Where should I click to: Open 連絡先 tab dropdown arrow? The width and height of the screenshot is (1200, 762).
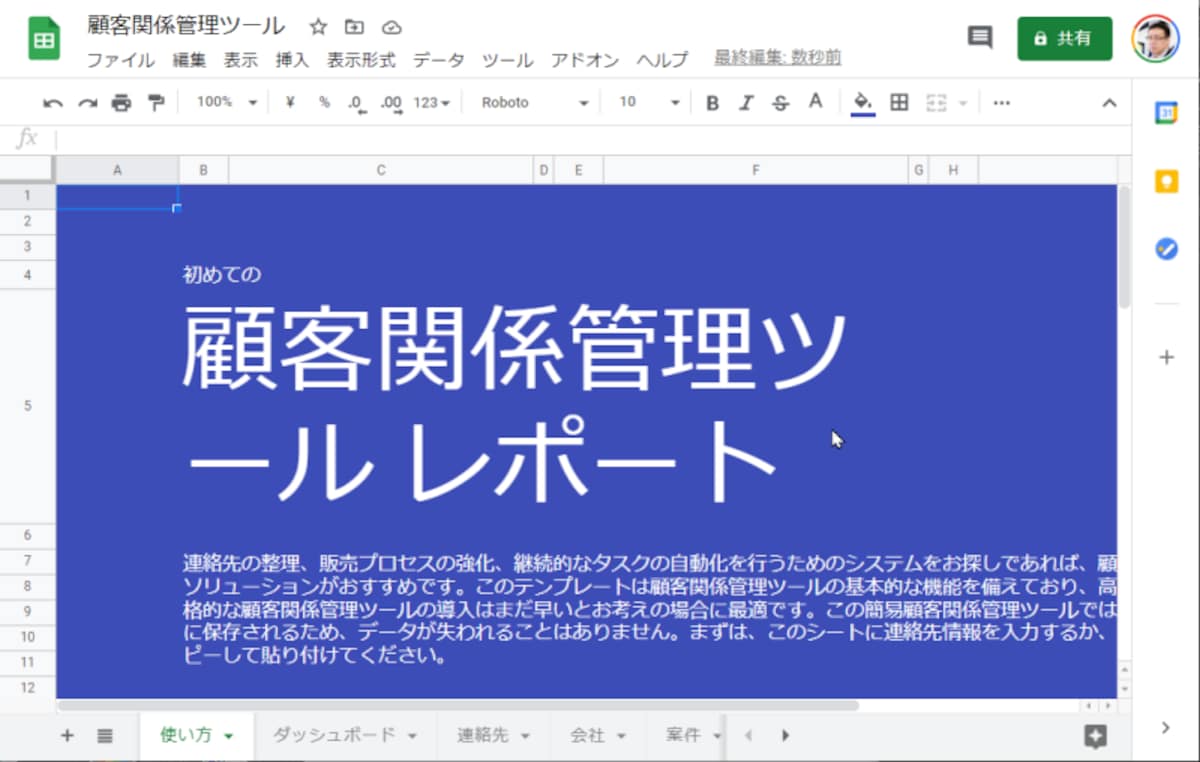525,736
